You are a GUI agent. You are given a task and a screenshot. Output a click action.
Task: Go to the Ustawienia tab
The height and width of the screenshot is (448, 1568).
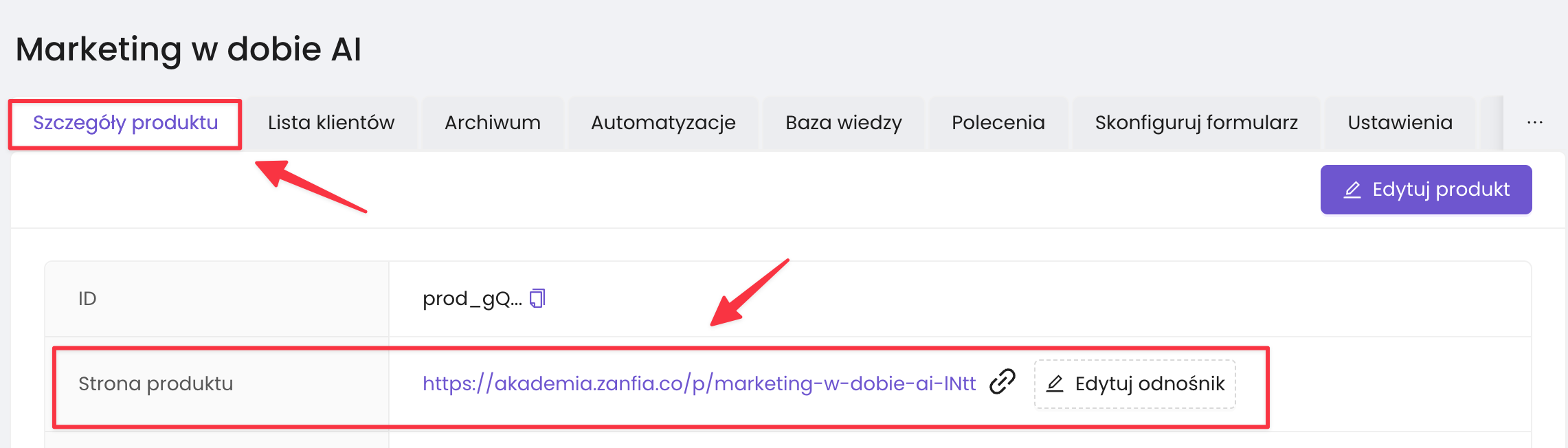click(1400, 123)
